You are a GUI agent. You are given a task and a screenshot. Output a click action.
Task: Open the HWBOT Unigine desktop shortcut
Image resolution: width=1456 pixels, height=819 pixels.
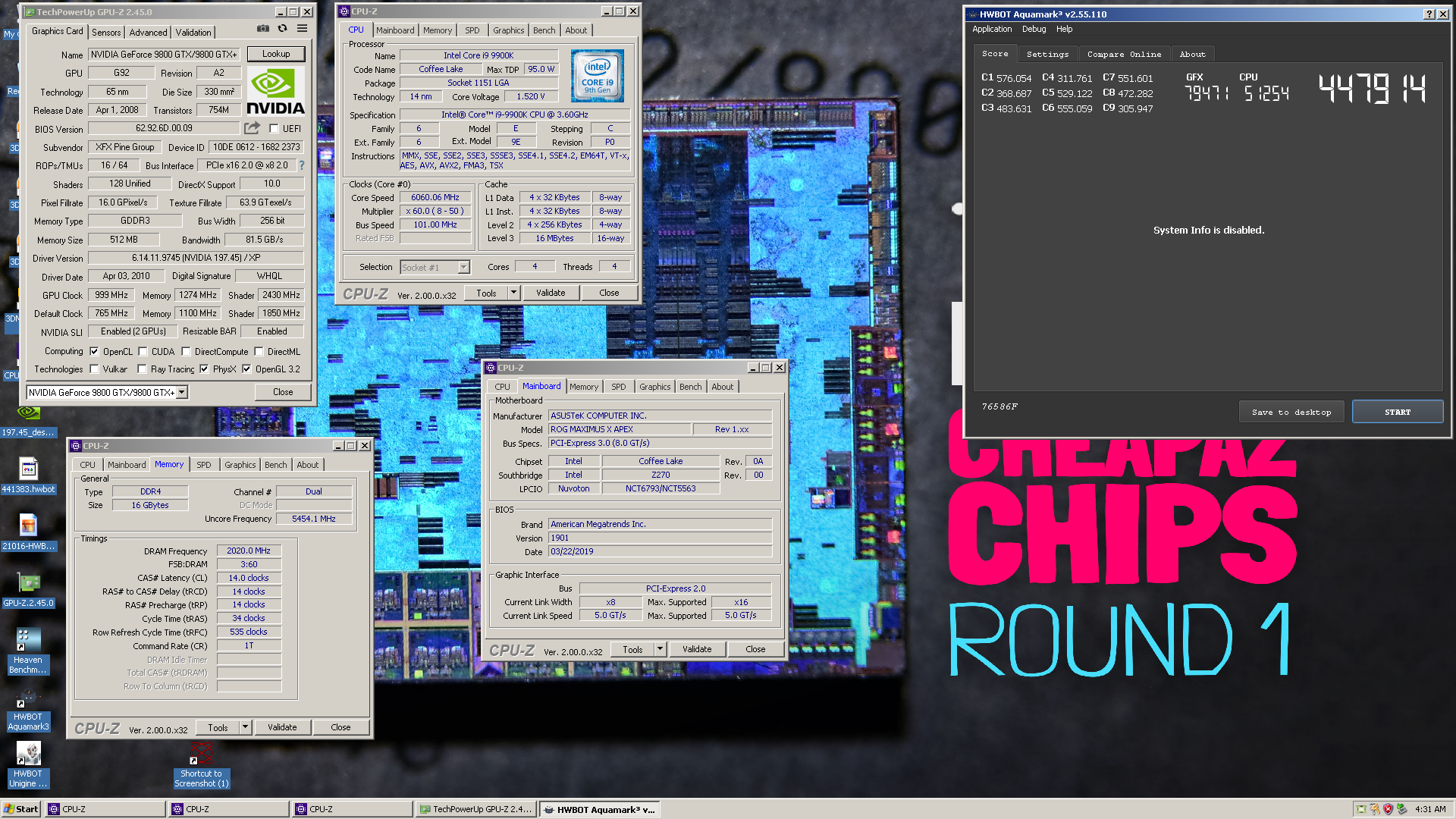[x=28, y=765]
